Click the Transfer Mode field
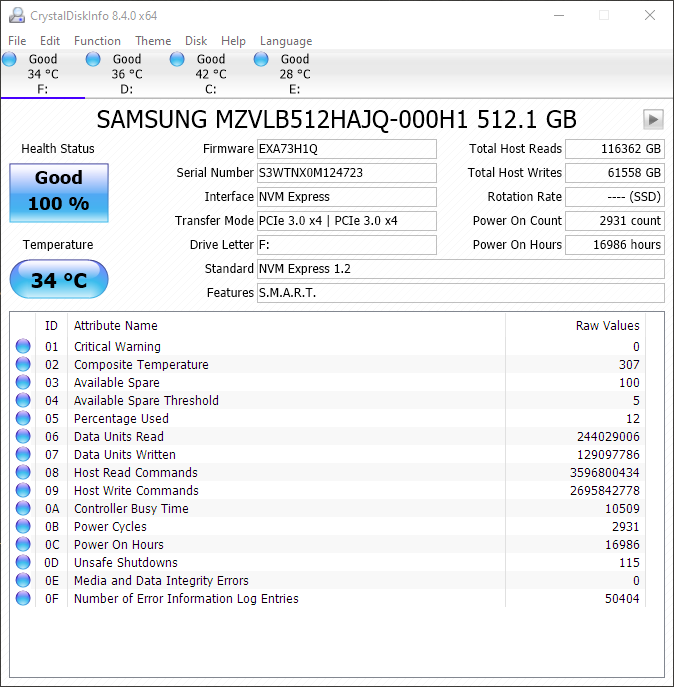Image resolution: width=674 pixels, height=687 pixels. coord(346,221)
